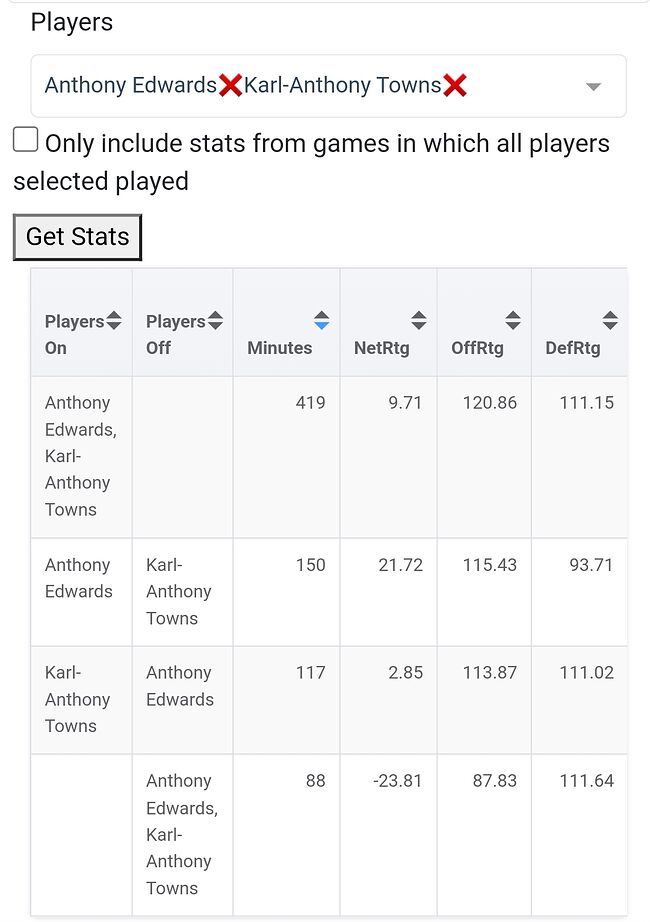Sort by Players Off column icon
This screenshot has width=650, height=922.
coord(215,321)
